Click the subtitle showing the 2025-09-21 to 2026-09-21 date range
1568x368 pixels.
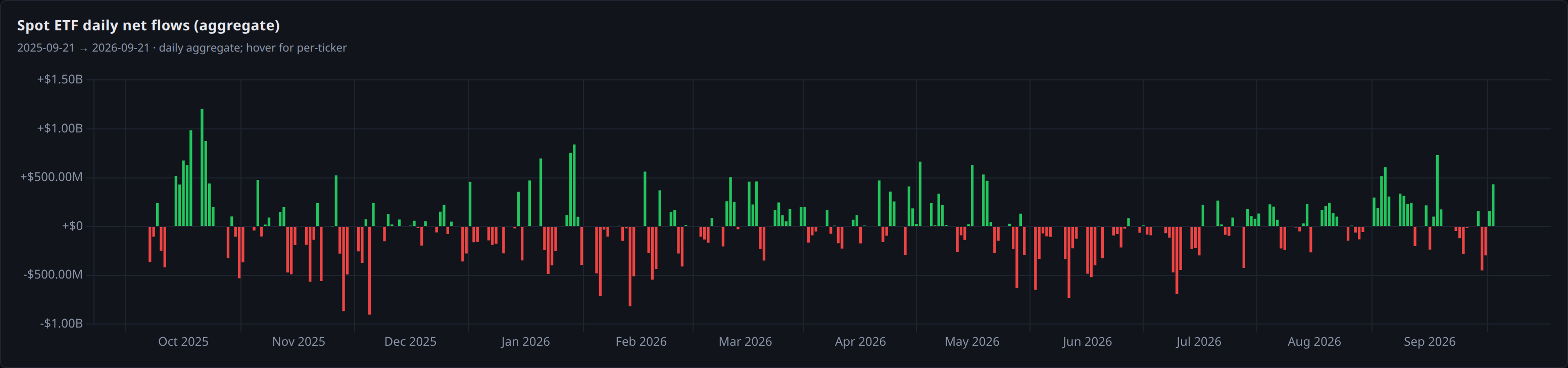click(182, 48)
